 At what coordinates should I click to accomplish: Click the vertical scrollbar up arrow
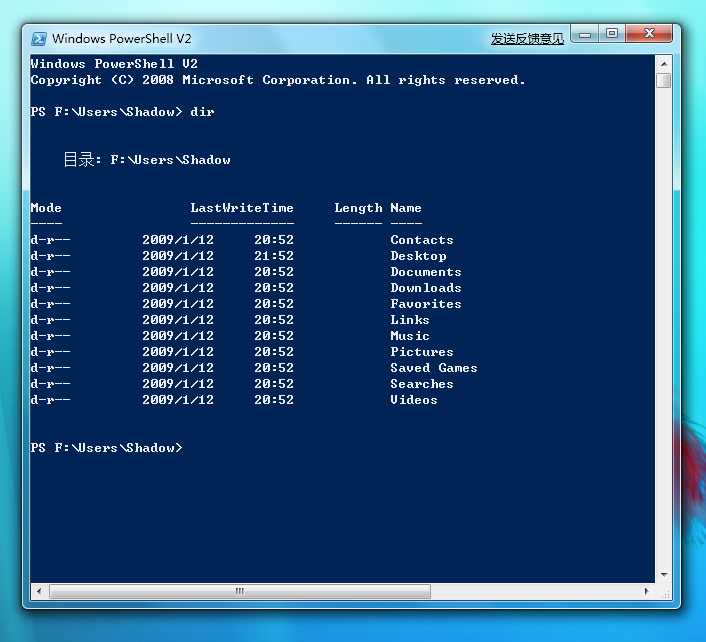point(664,64)
